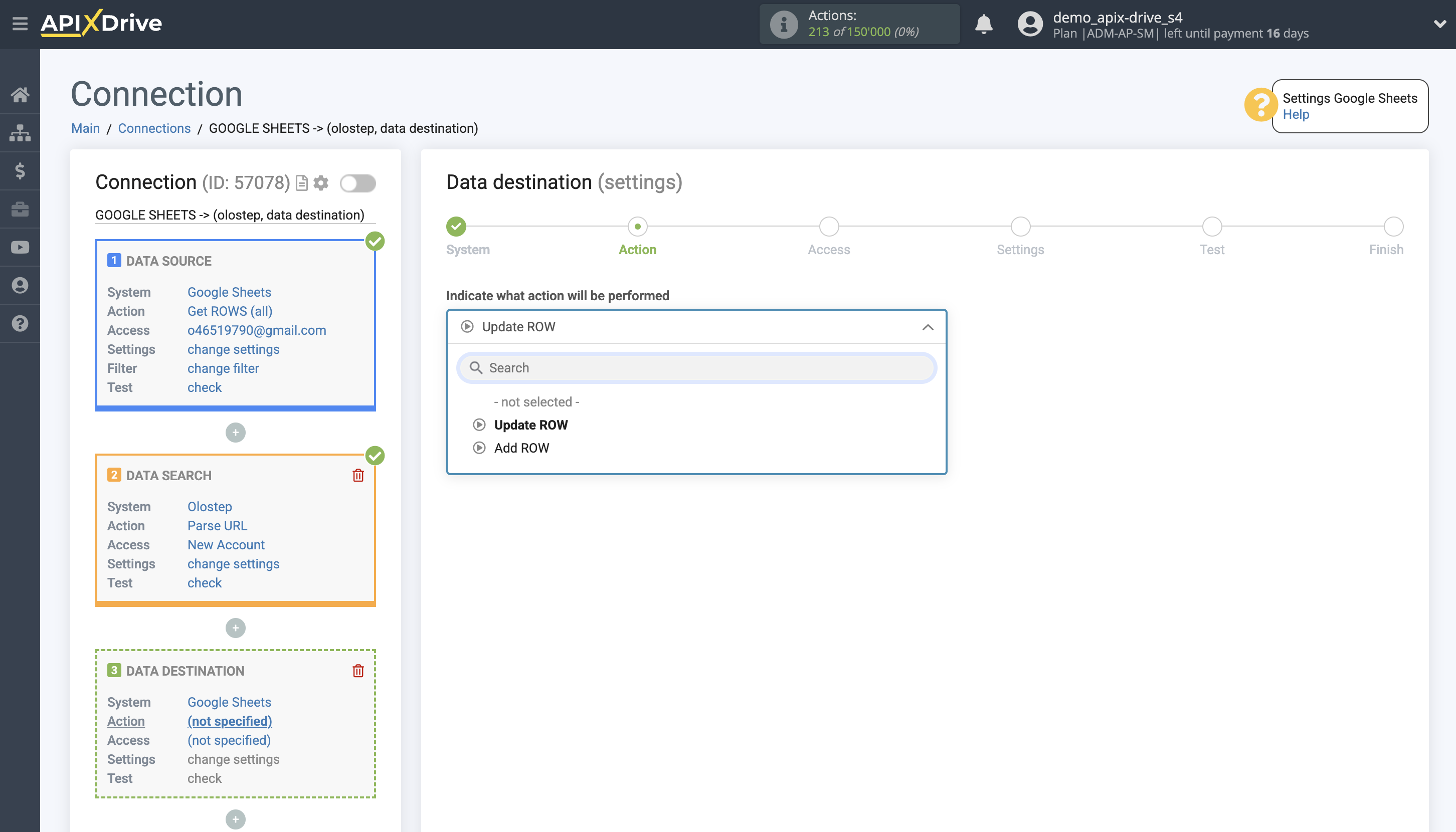The width and height of the screenshot is (1456, 832).
Task: Open the Connections hierarchy icon in sidebar
Action: coord(21,133)
